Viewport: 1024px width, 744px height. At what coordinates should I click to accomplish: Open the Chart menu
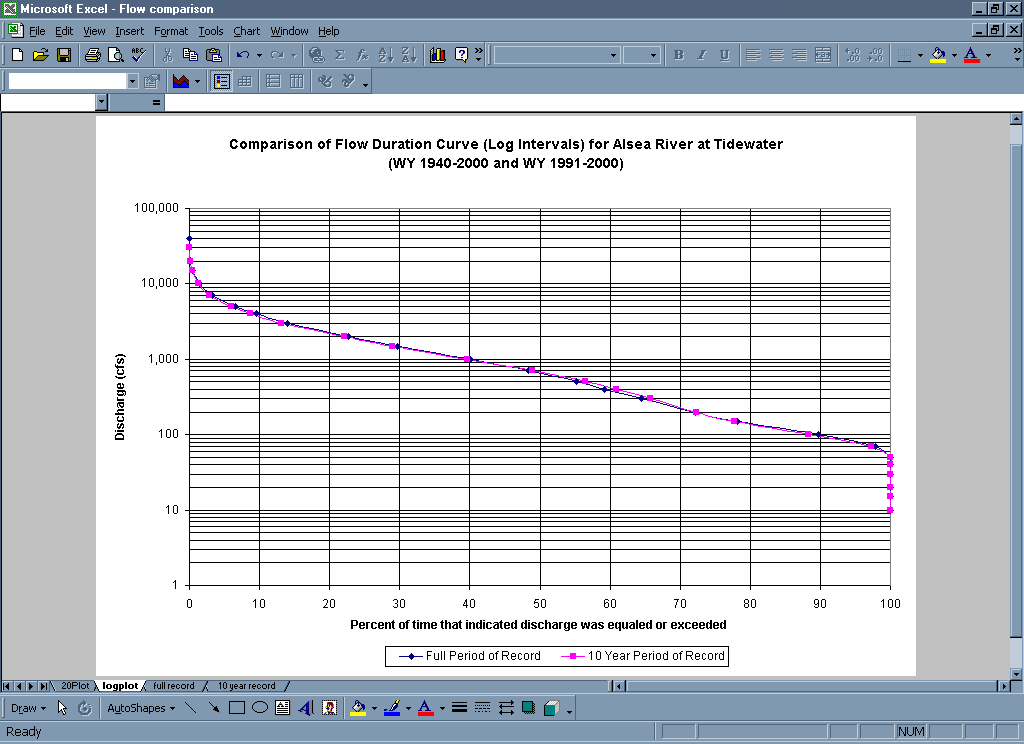pos(246,31)
